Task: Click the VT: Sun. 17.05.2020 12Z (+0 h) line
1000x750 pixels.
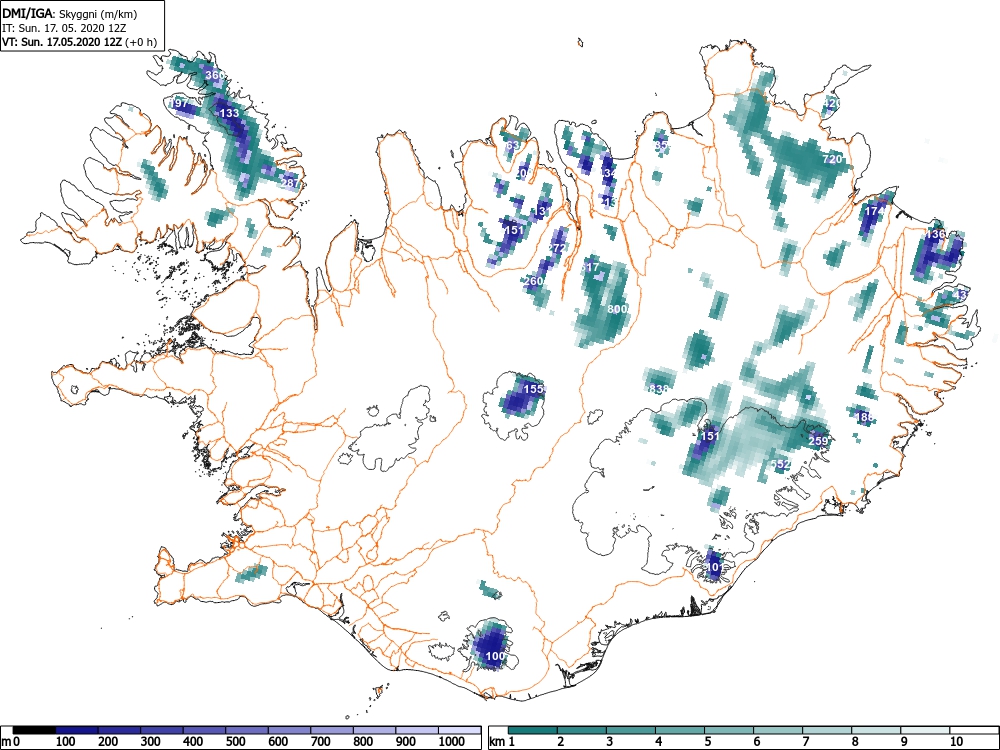Action: [79, 43]
